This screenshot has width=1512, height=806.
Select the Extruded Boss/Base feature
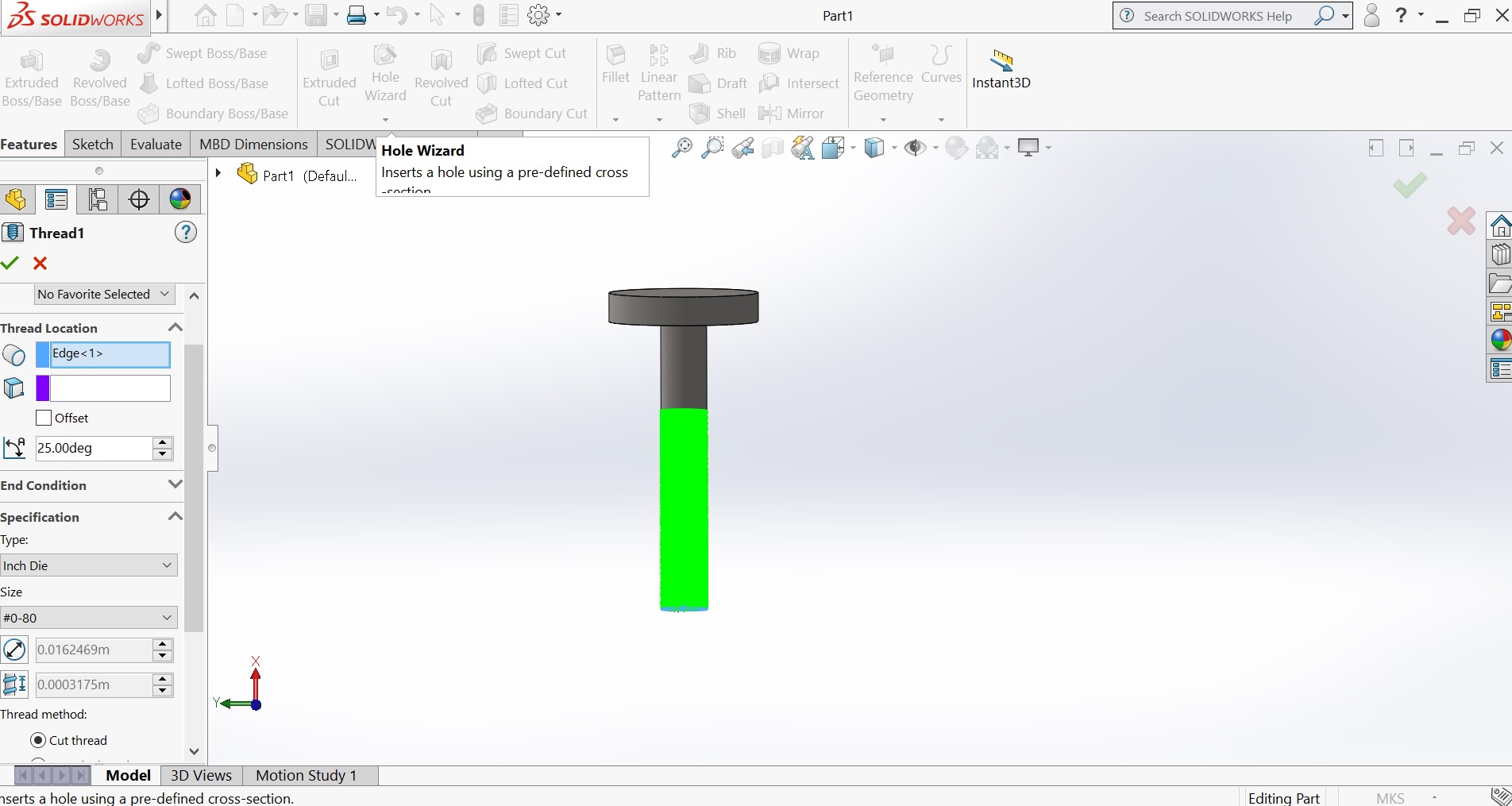[x=32, y=74]
